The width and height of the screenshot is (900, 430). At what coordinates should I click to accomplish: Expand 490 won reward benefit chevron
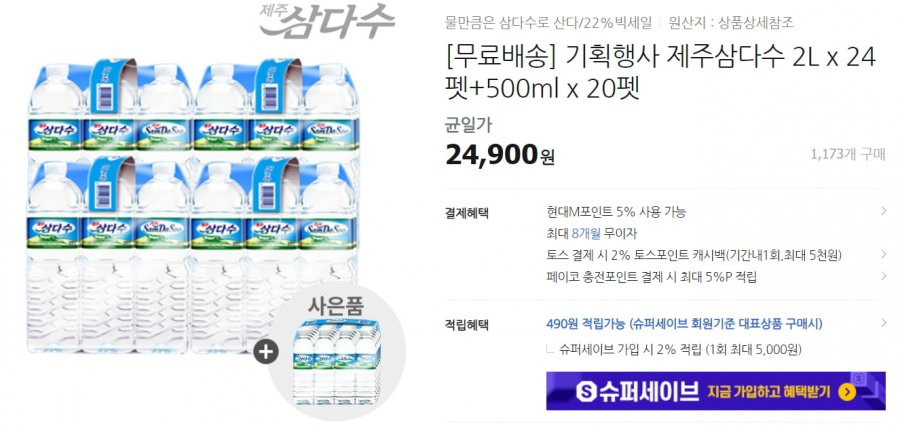pyautogui.click(x=883, y=323)
